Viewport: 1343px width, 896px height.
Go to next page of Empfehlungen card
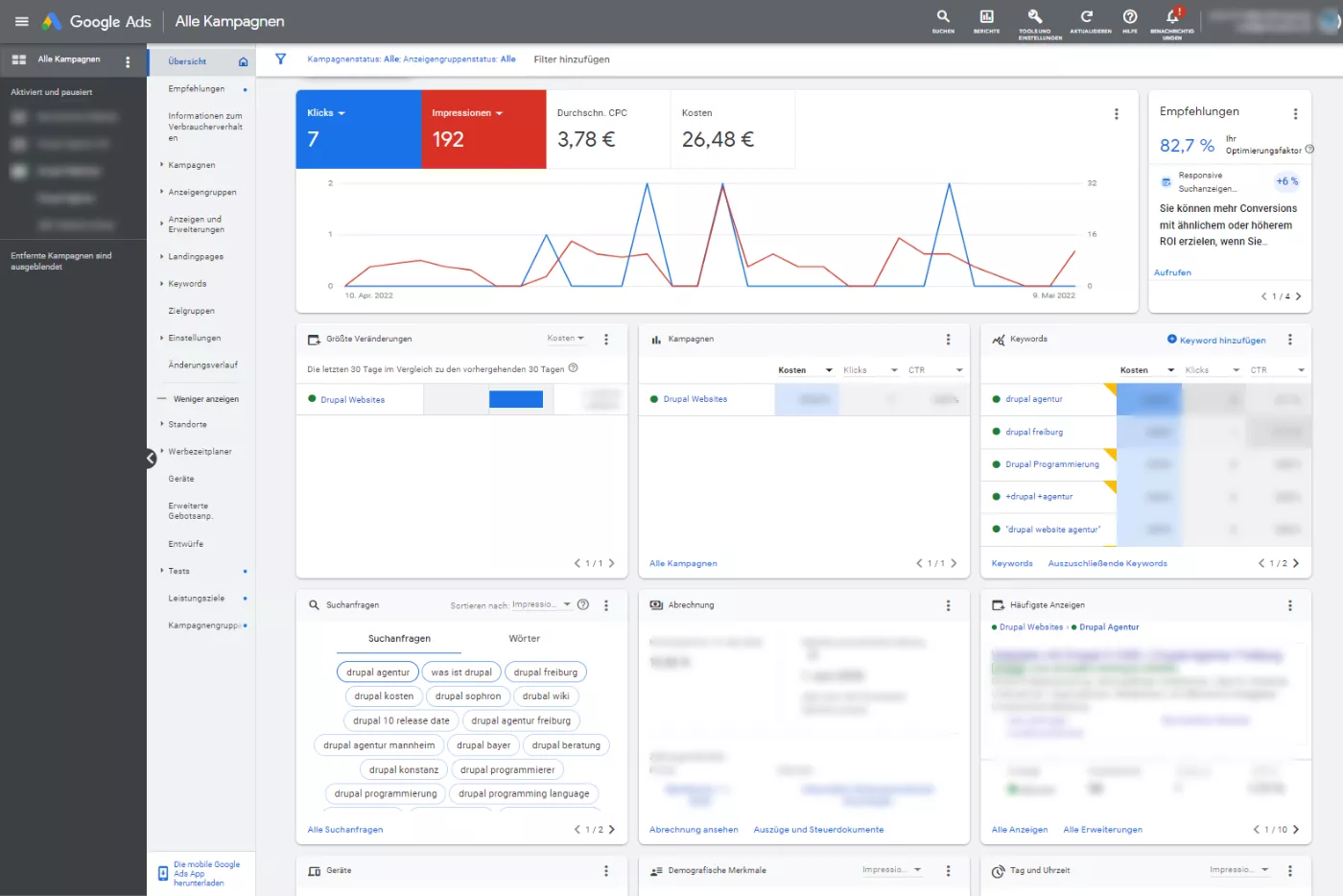tap(1298, 296)
